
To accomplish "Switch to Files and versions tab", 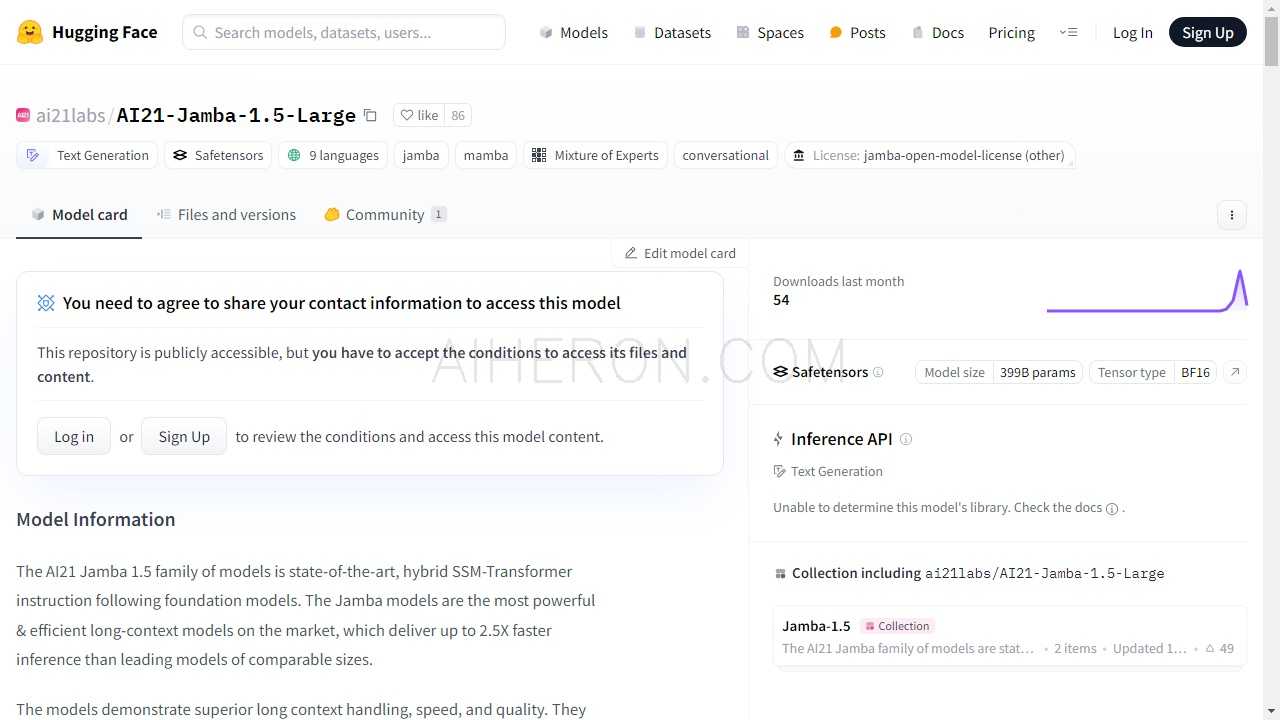I will (x=226, y=214).
